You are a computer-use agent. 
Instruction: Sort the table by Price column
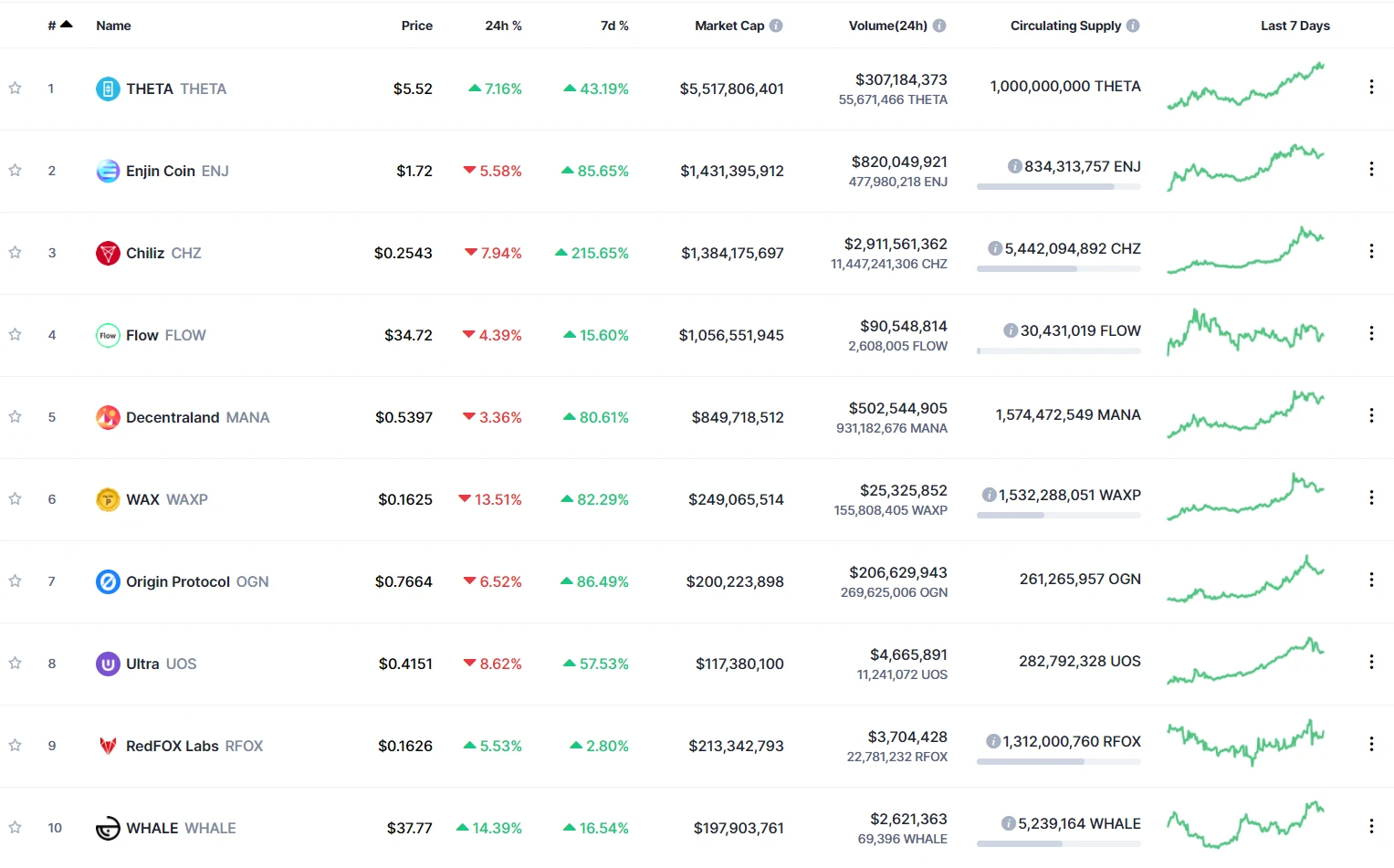(x=416, y=26)
